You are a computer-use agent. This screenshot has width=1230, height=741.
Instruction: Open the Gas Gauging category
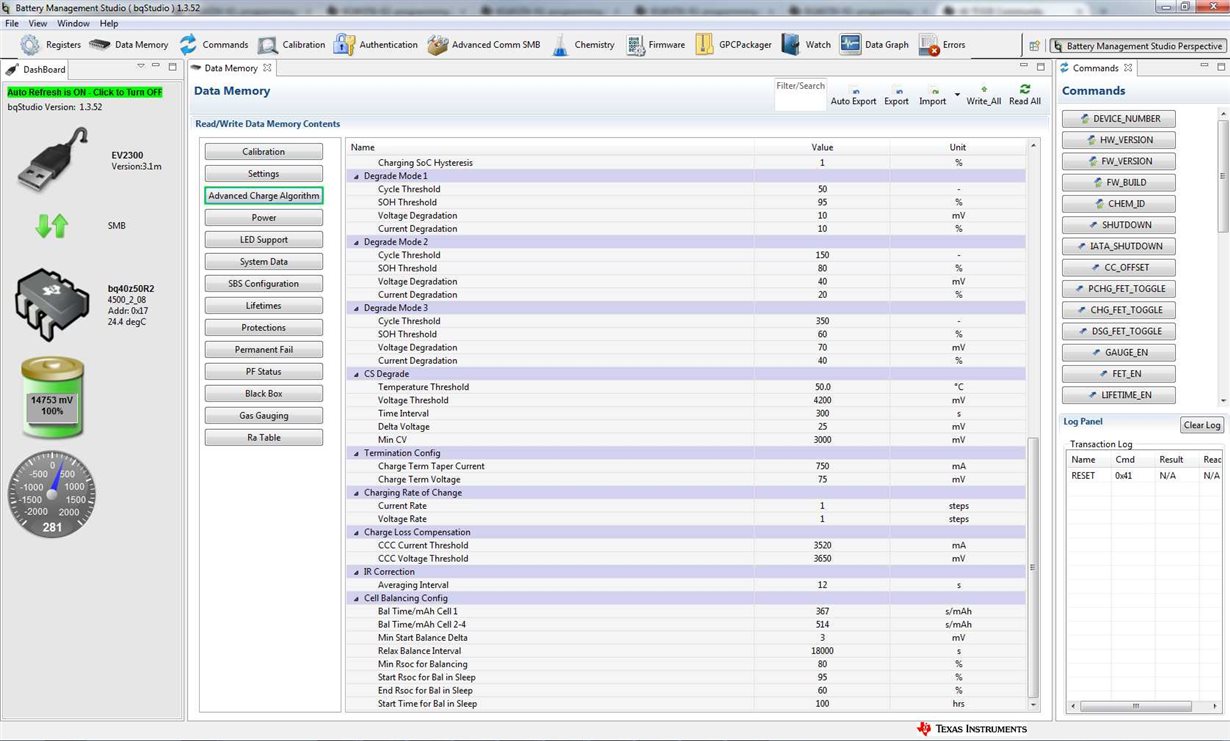click(x=264, y=416)
